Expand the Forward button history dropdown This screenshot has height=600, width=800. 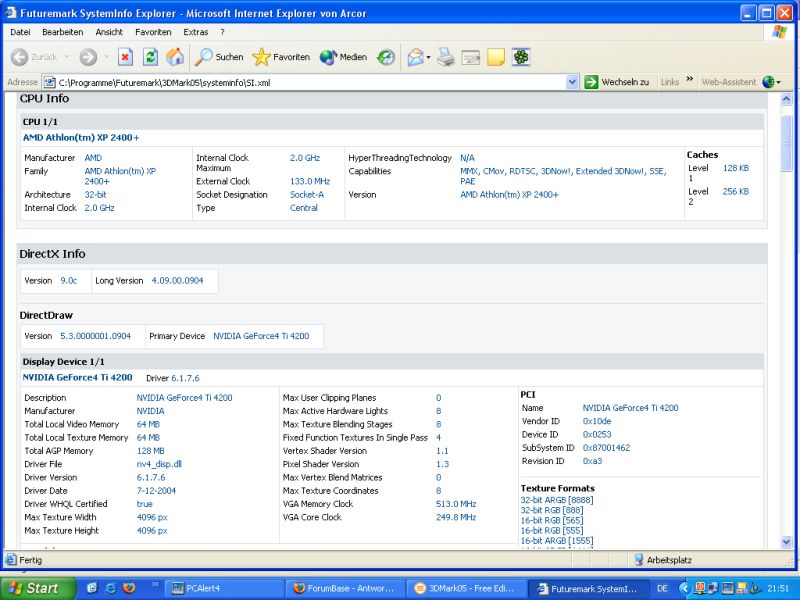click(106, 57)
